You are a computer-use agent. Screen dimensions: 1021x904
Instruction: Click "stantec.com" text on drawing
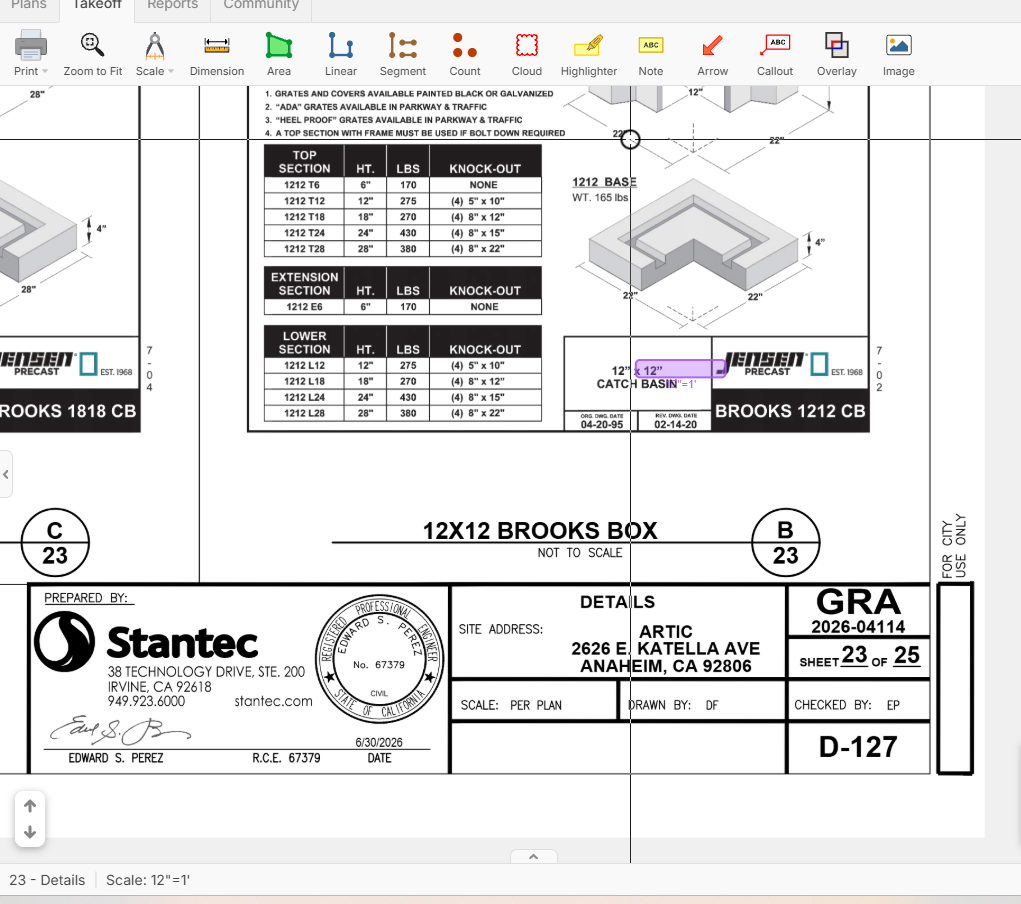[x=273, y=701]
